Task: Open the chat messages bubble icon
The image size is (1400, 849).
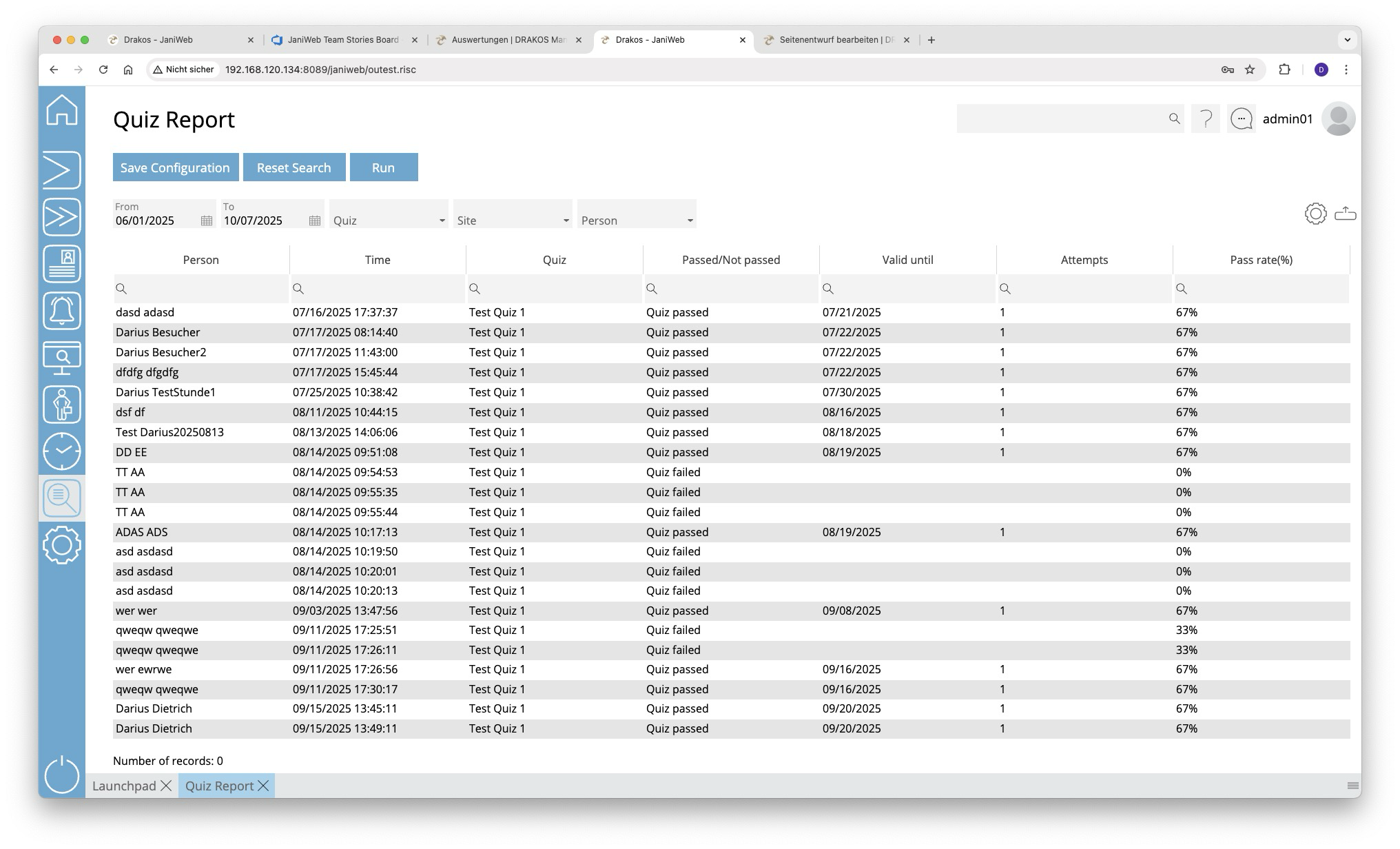Action: pos(1242,119)
